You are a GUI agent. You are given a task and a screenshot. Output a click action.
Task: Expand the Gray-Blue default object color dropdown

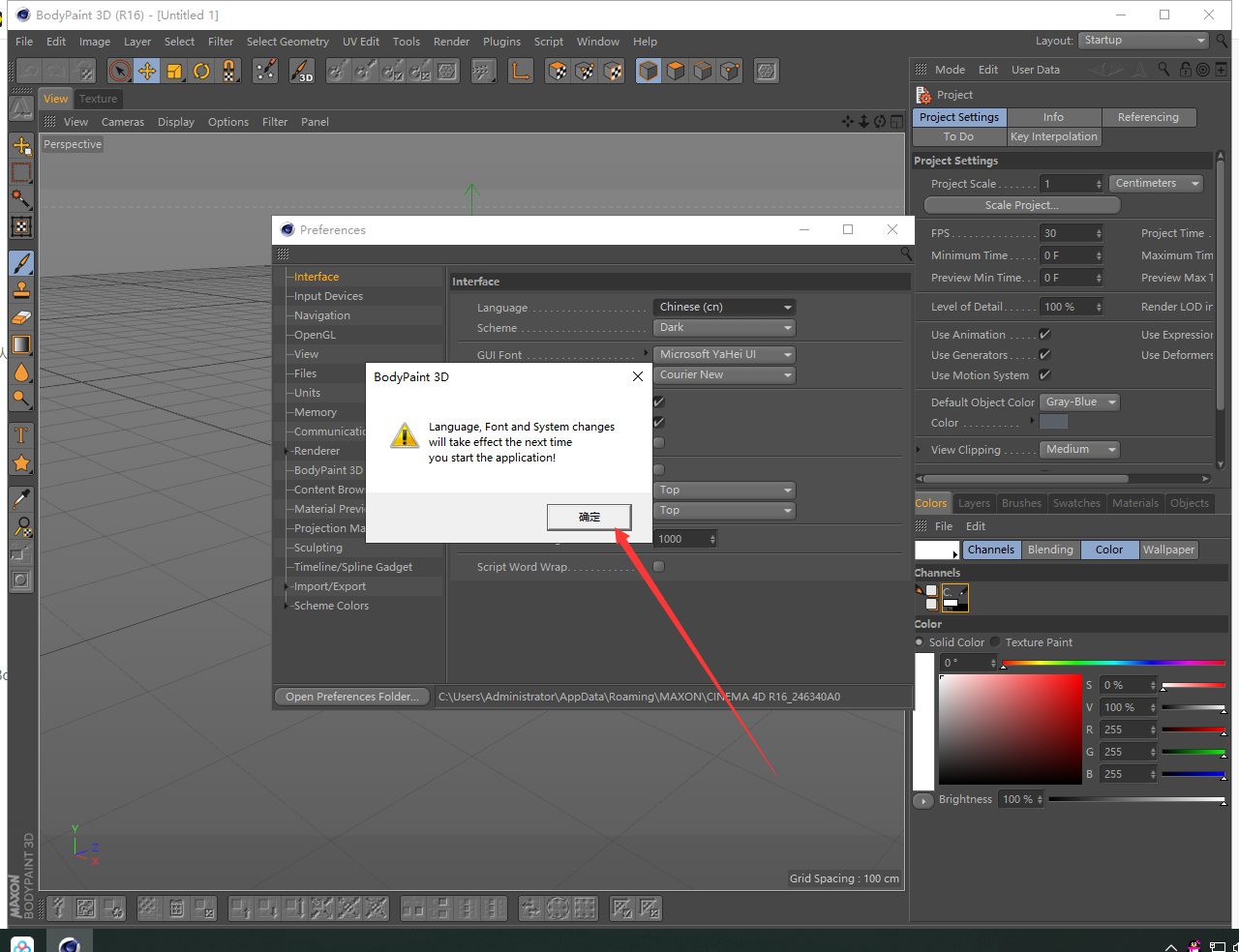[1080, 402]
